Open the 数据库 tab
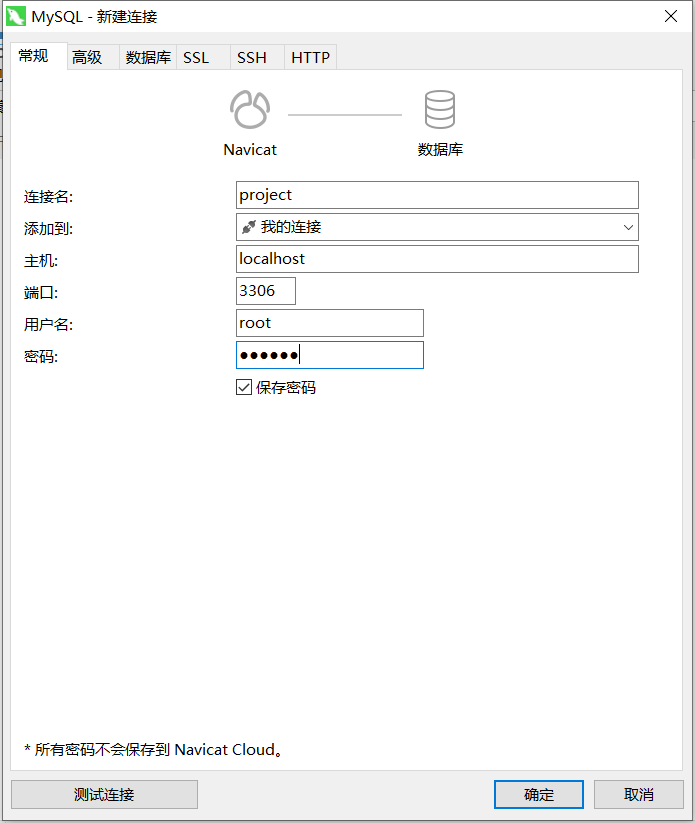 click(148, 57)
